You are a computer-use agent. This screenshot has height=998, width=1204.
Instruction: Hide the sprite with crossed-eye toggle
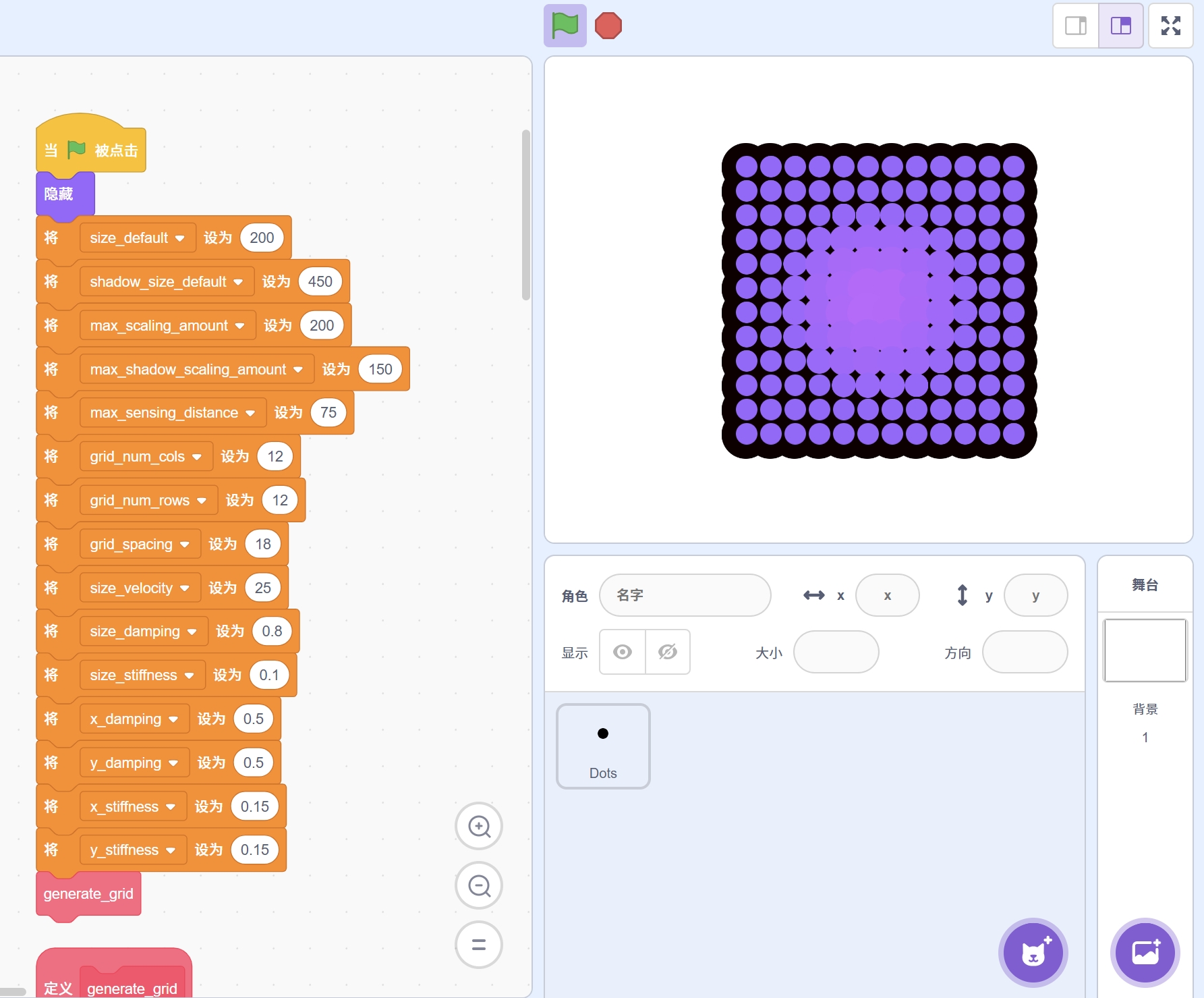[x=667, y=652]
